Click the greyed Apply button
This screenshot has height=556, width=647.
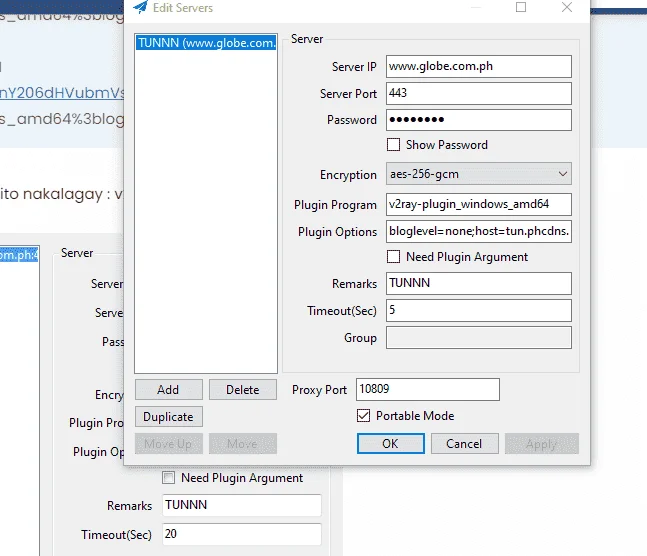541,444
